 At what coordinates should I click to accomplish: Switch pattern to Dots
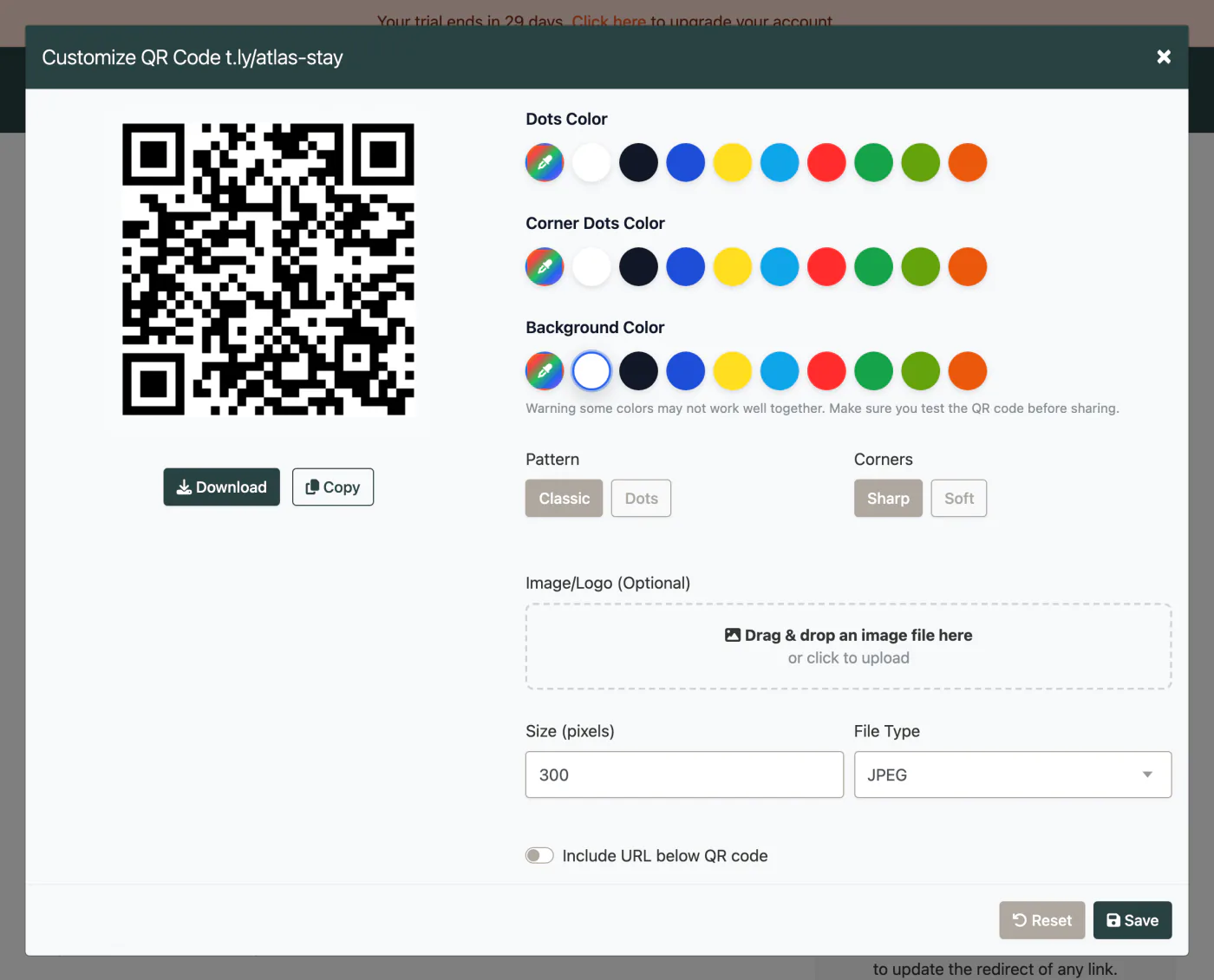pyautogui.click(x=641, y=499)
